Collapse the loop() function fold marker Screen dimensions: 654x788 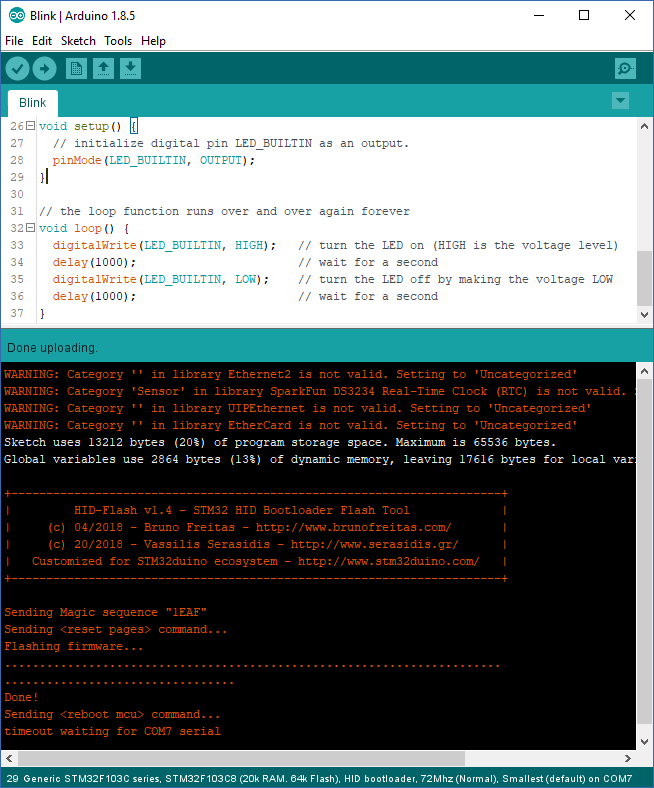(x=30, y=228)
